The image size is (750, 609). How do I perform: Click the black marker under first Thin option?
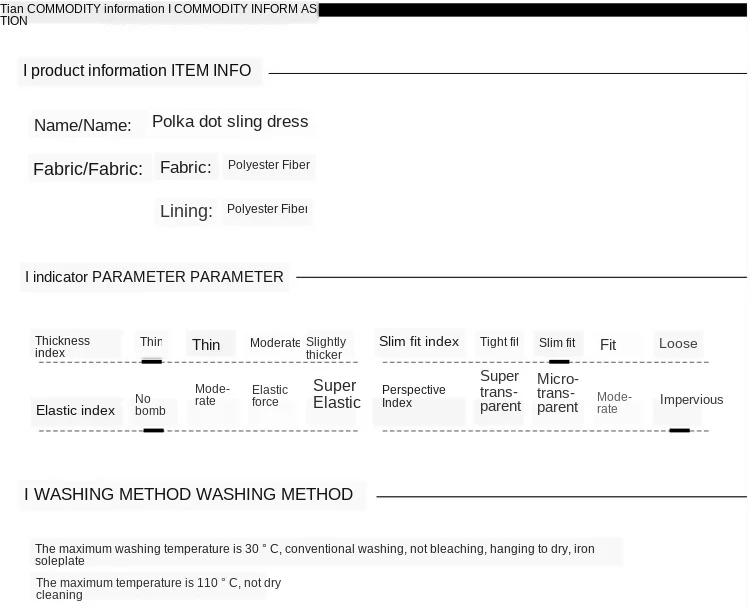coord(152,362)
